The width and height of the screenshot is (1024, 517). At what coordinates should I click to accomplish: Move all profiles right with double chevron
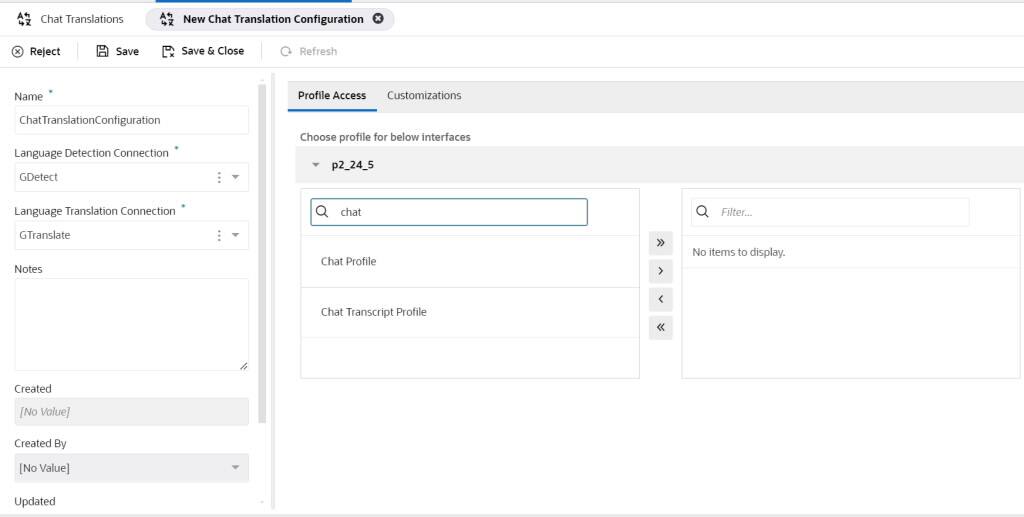[x=660, y=243]
